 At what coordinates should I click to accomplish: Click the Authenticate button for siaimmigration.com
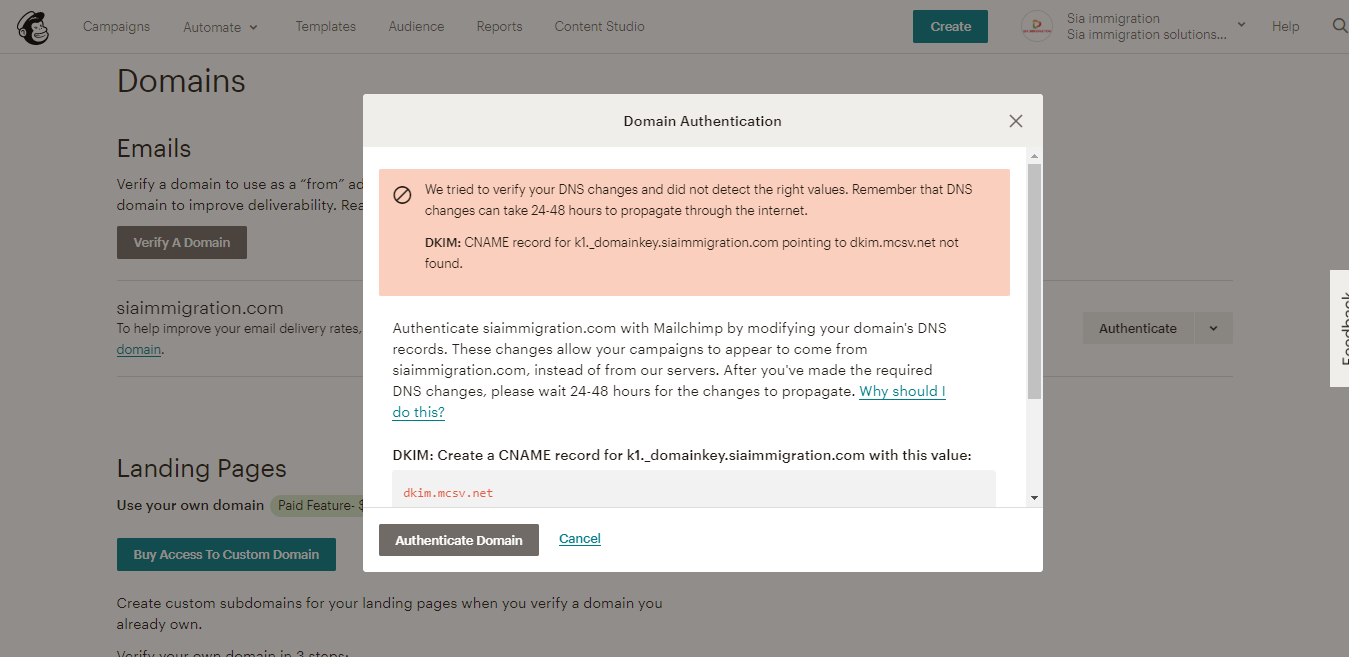coord(1138,328)
